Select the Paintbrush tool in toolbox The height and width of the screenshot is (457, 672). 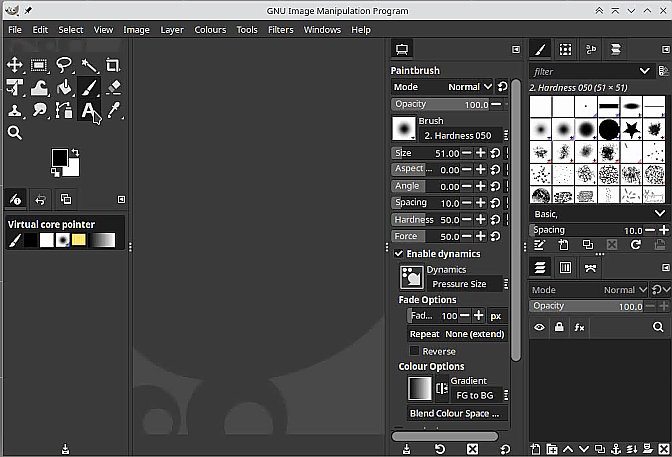tap(89, 87)
